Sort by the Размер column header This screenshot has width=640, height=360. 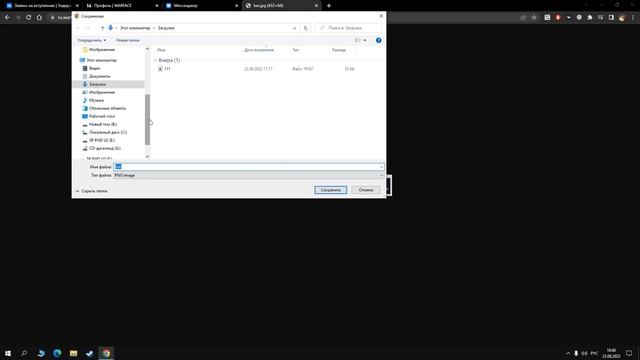[339, 50]
